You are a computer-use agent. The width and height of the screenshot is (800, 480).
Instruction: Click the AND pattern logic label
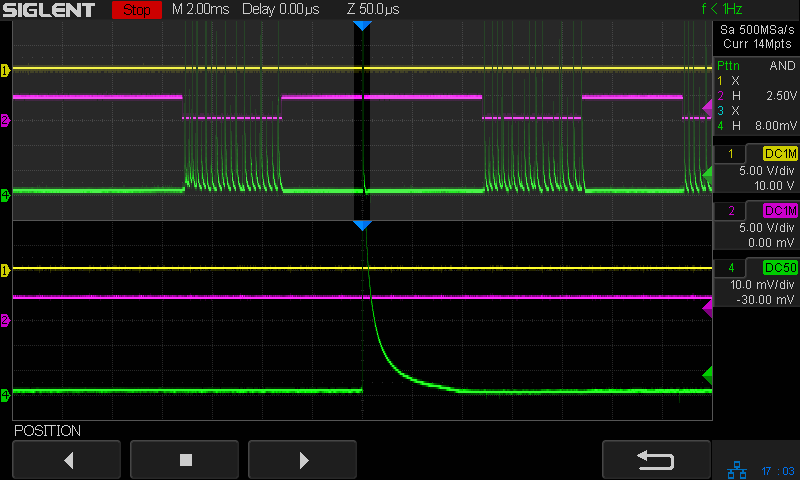(782, 66)
